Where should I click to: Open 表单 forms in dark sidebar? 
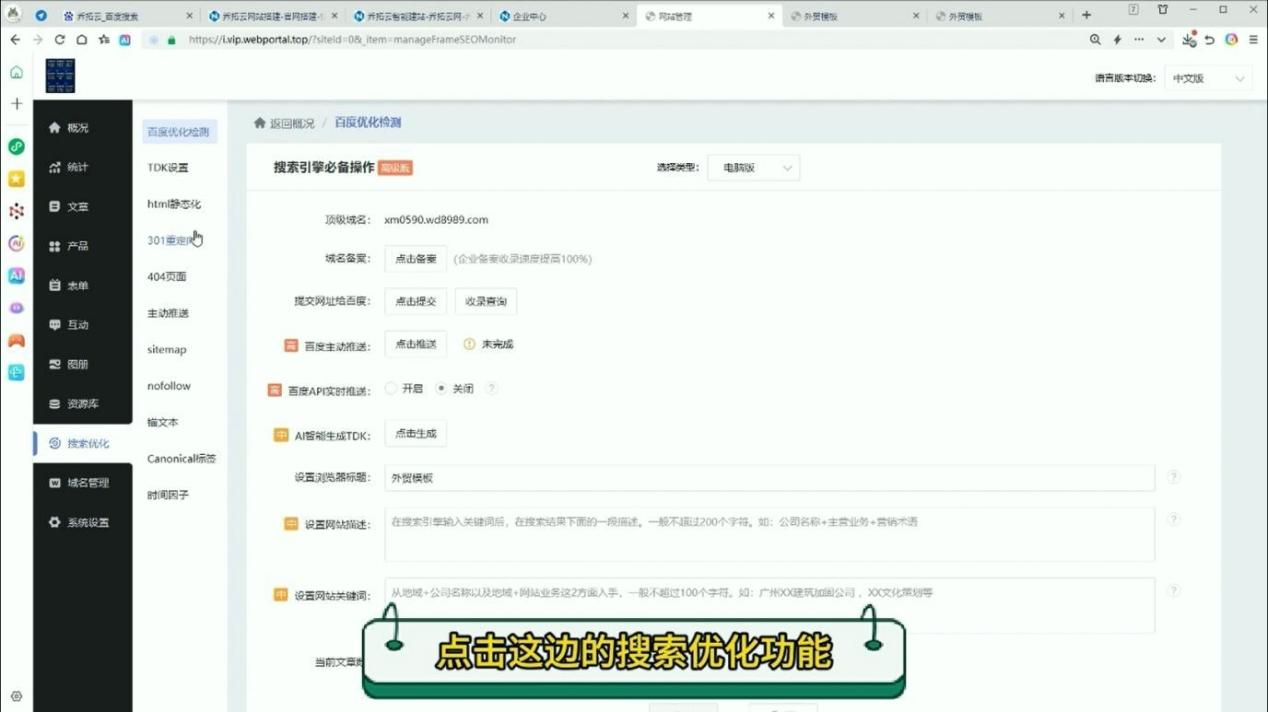tap(69, 286)
